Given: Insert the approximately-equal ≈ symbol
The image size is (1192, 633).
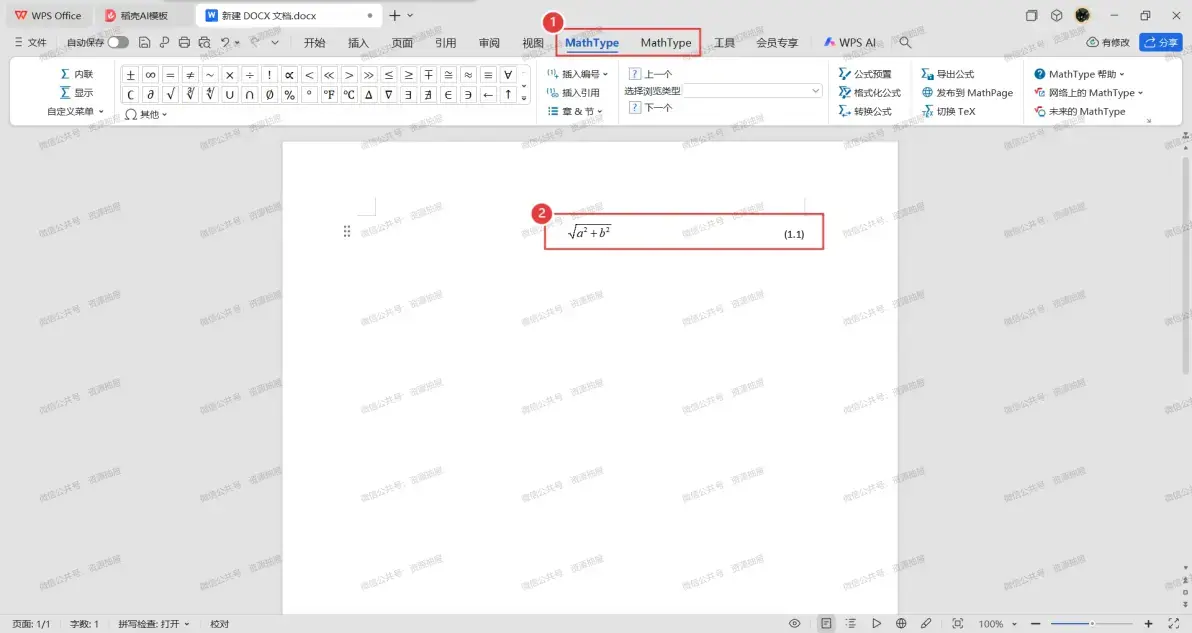Looking at the screenshot, I should pos(468,74).
